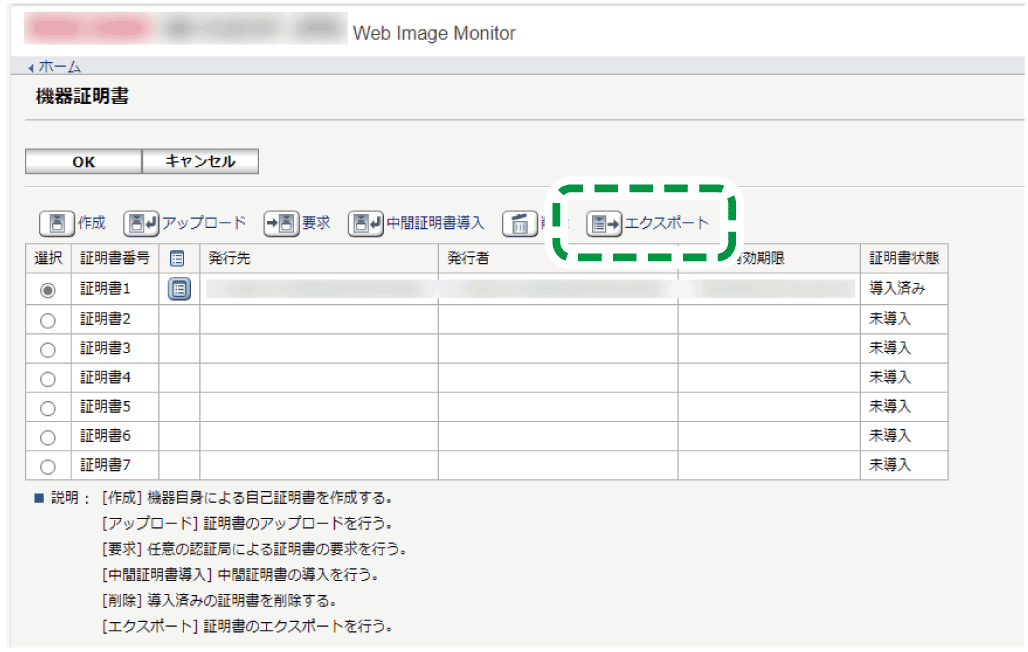Click the 削除 (Delete) trash icon
This screenshot has width=1028, height=652.
click(520, 222)
